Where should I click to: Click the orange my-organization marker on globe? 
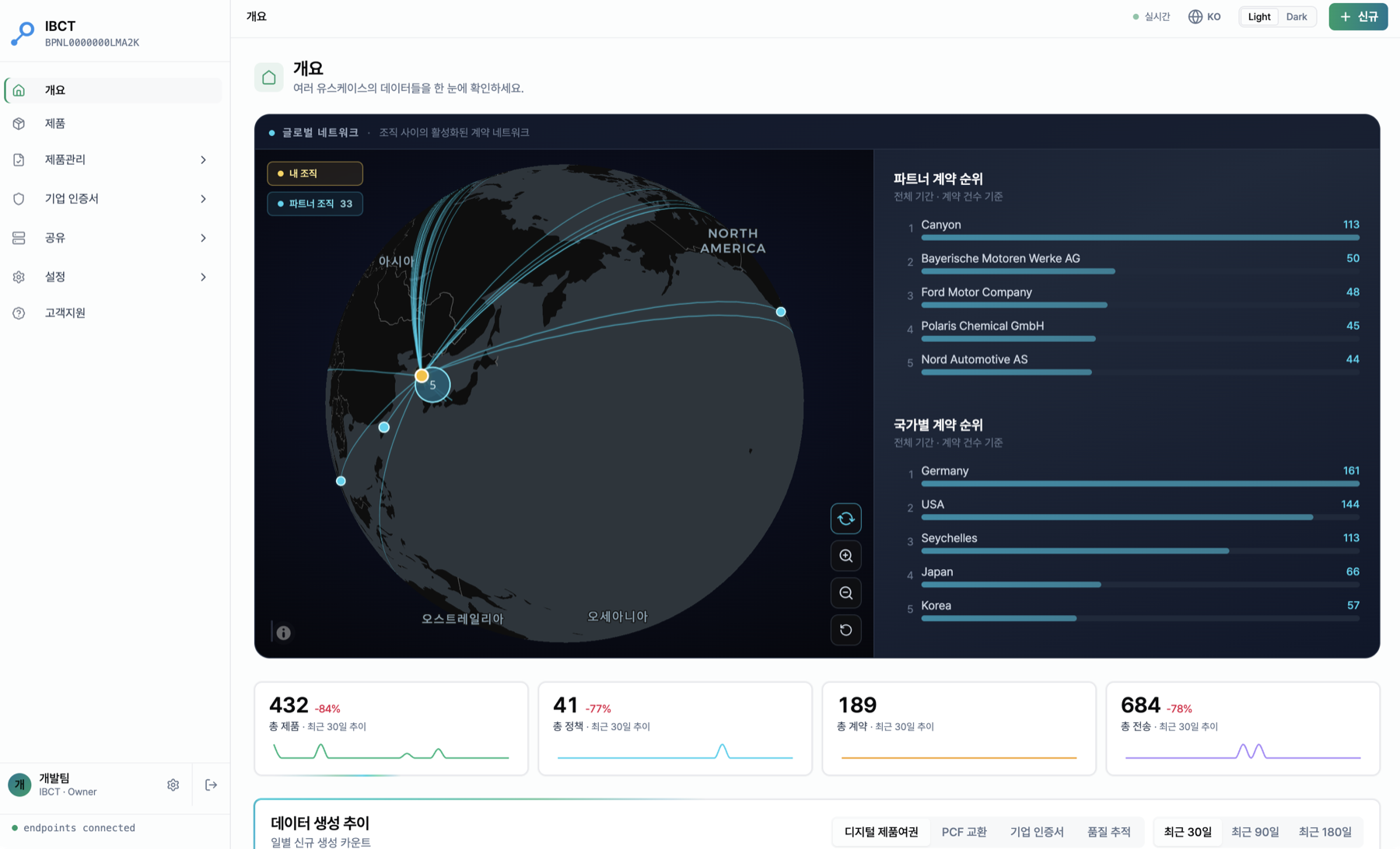point(422,376)
